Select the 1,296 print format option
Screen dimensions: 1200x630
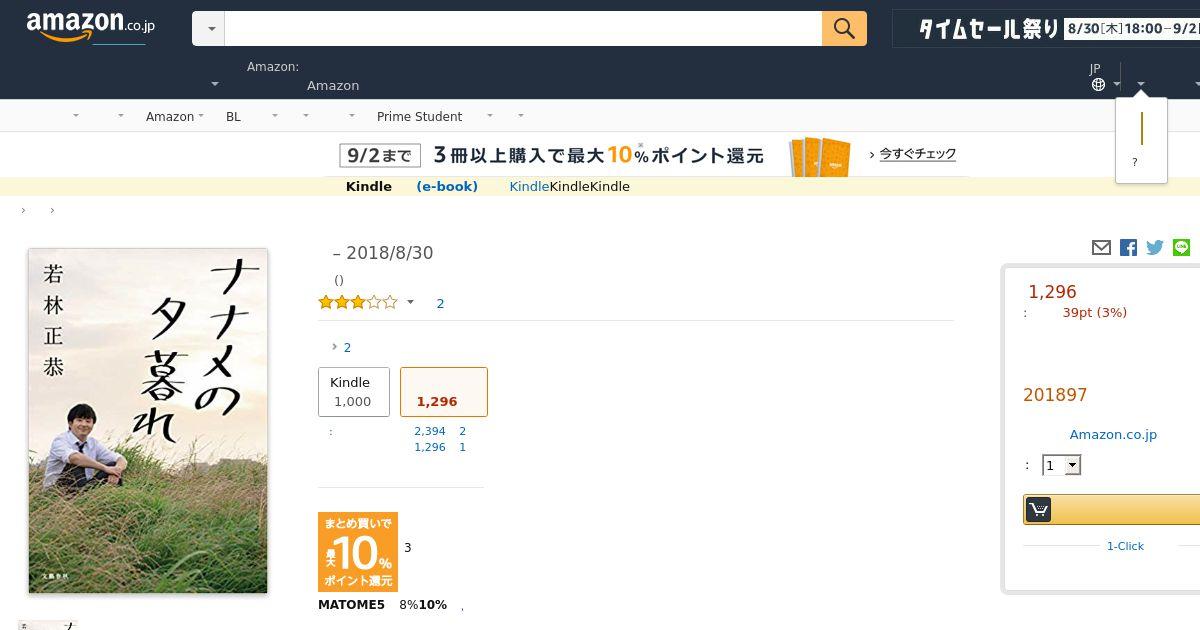(x=443, y=392)
